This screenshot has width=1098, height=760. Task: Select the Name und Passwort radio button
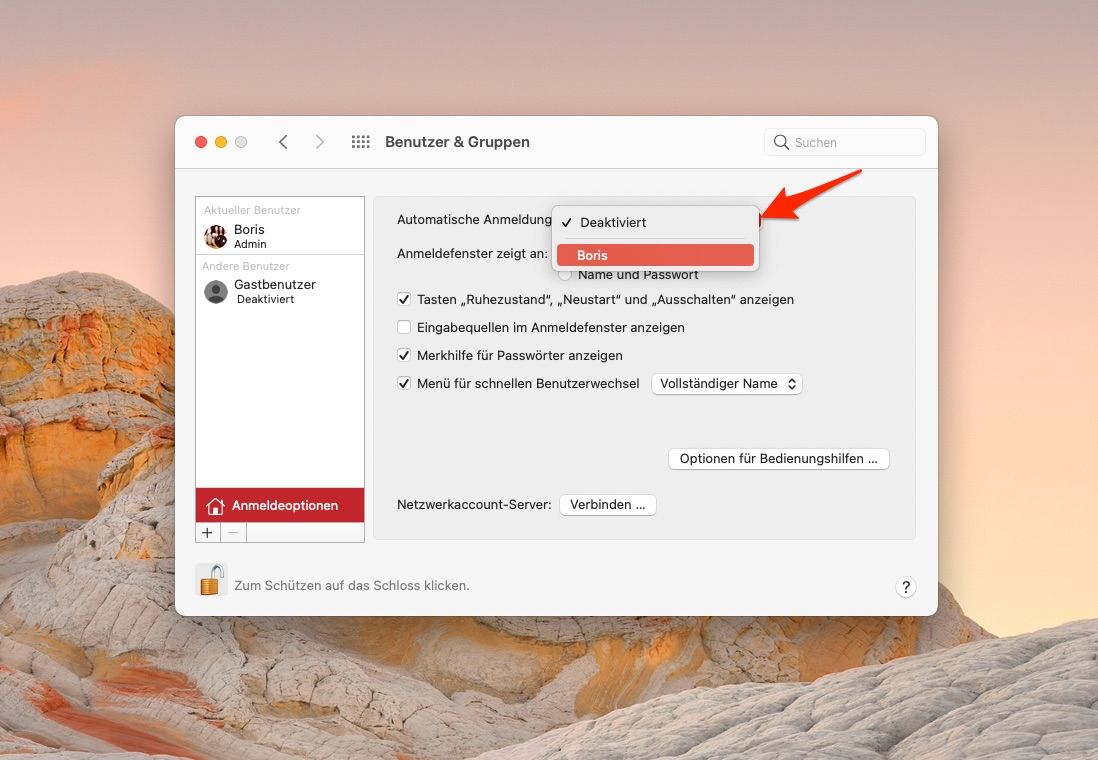pos(565,275)
